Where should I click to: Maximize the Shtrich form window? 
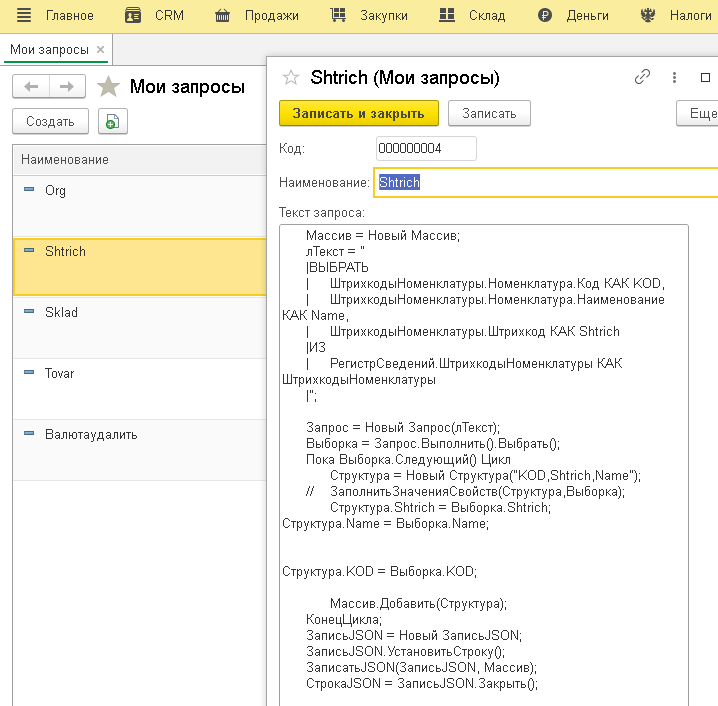tap(705, 77)
